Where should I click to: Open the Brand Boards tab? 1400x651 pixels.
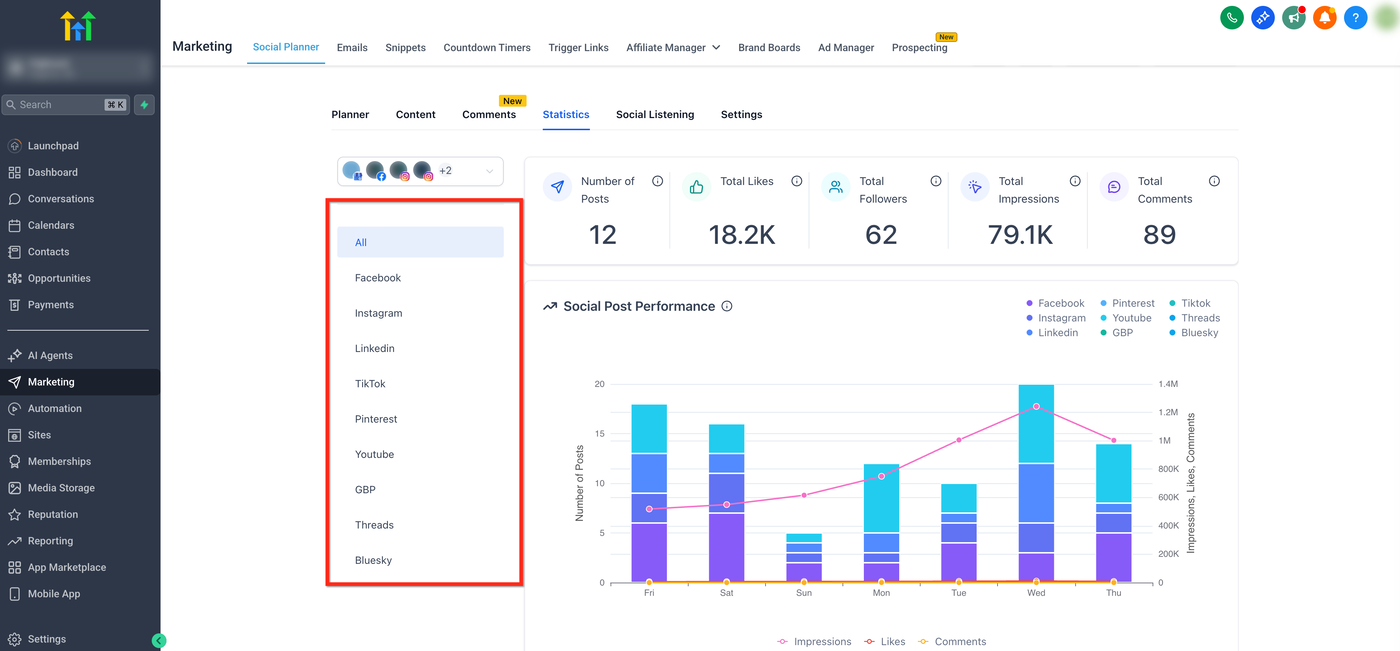point(769,47)
